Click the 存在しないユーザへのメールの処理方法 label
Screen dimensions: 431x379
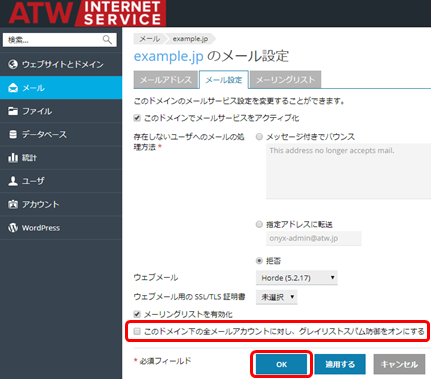[x=189, y=142]
